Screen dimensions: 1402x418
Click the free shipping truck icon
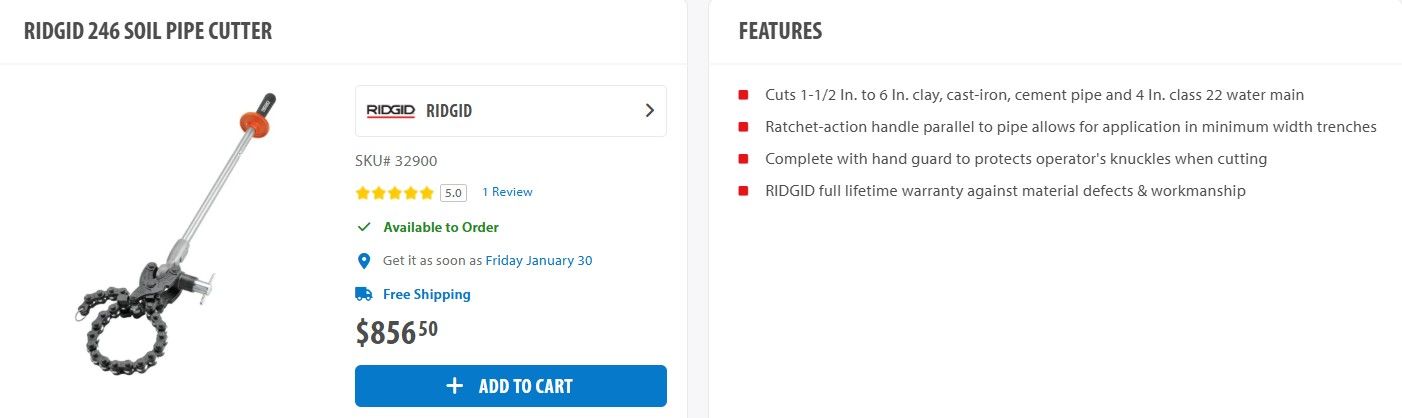[x=364, y=294]
